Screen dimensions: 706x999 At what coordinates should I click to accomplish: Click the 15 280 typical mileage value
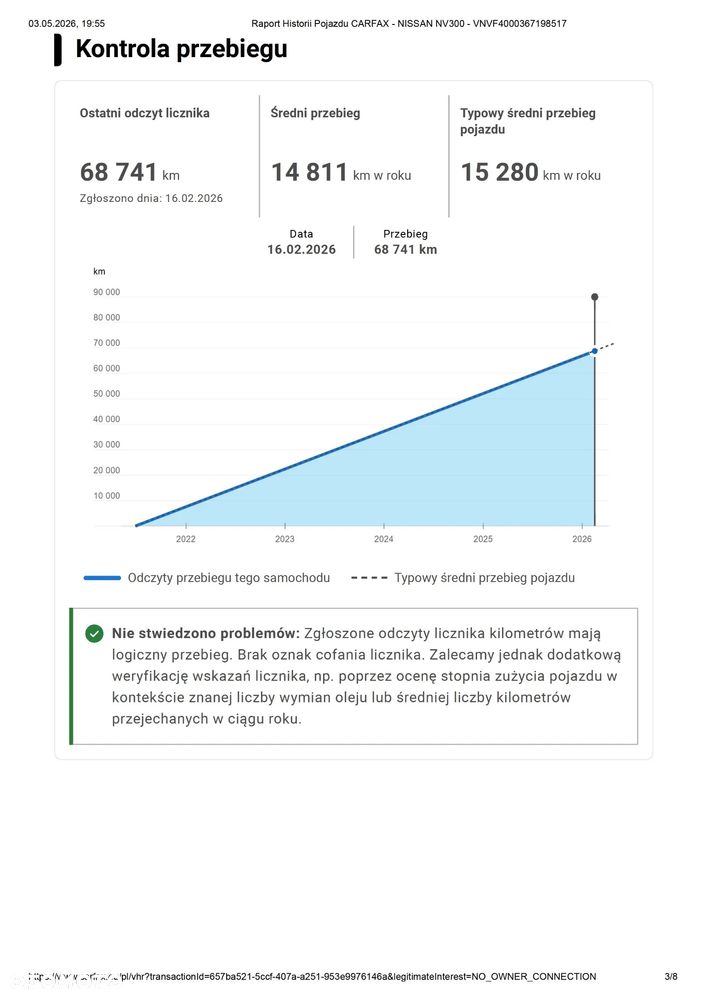click(x=500, y=172)
